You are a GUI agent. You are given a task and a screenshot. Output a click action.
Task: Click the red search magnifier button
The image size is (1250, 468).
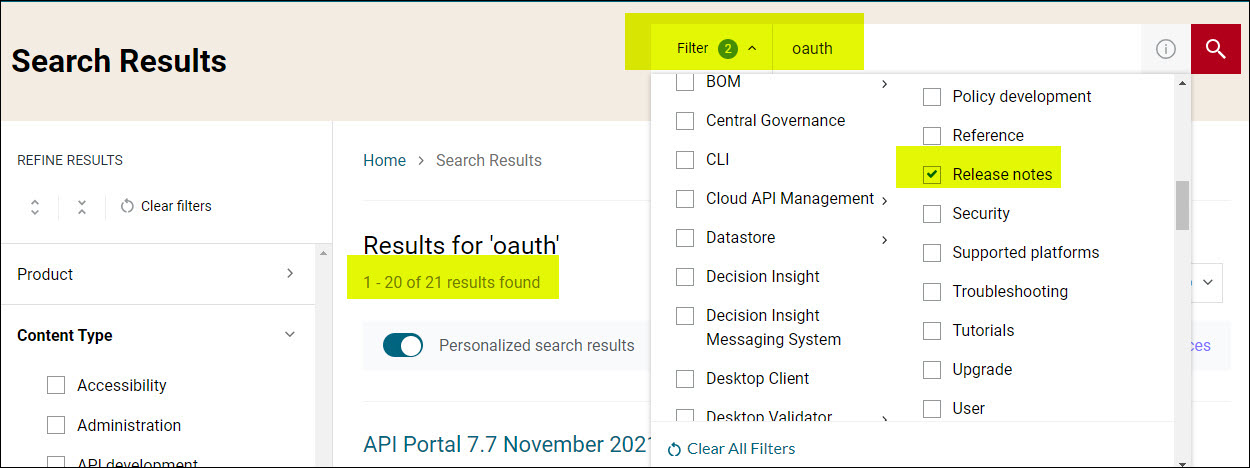(x=1215, y=48)
